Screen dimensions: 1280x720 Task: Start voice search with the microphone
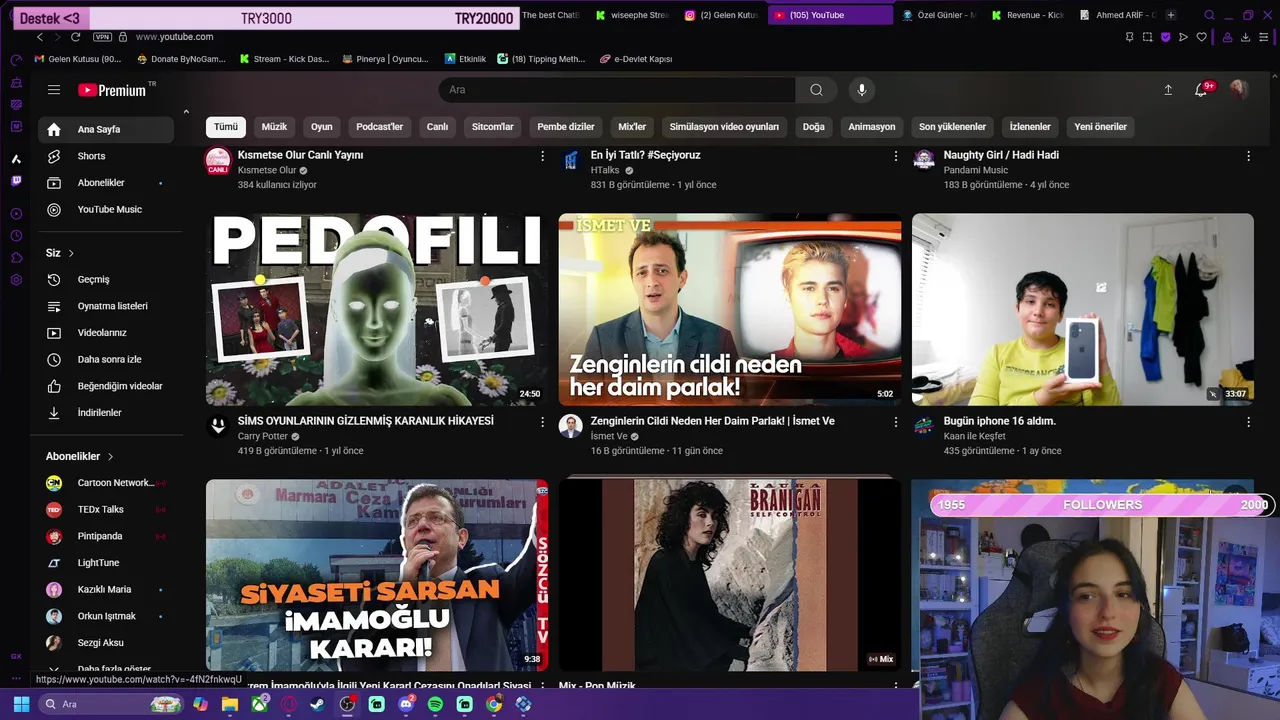pos(862,90)
